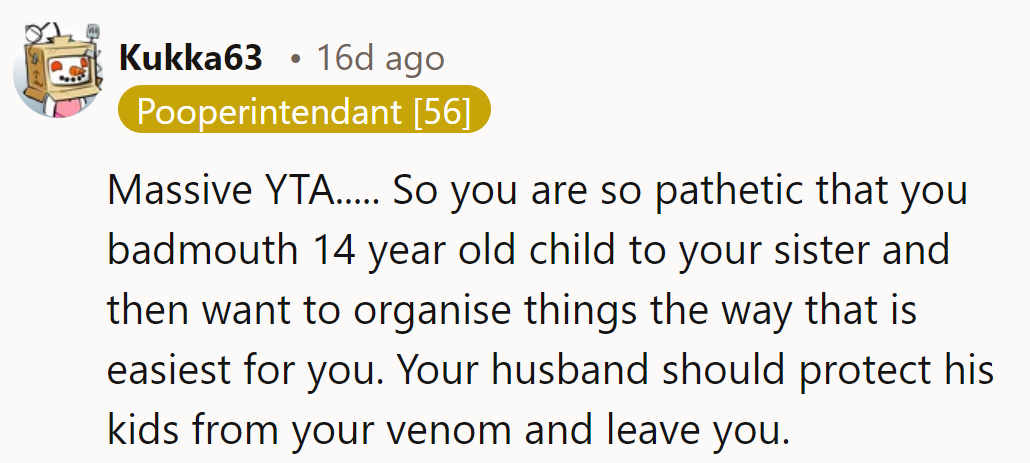1030x463 pixels.
Task: Click the "[56]" number in the flair
Action: (442, 112)
